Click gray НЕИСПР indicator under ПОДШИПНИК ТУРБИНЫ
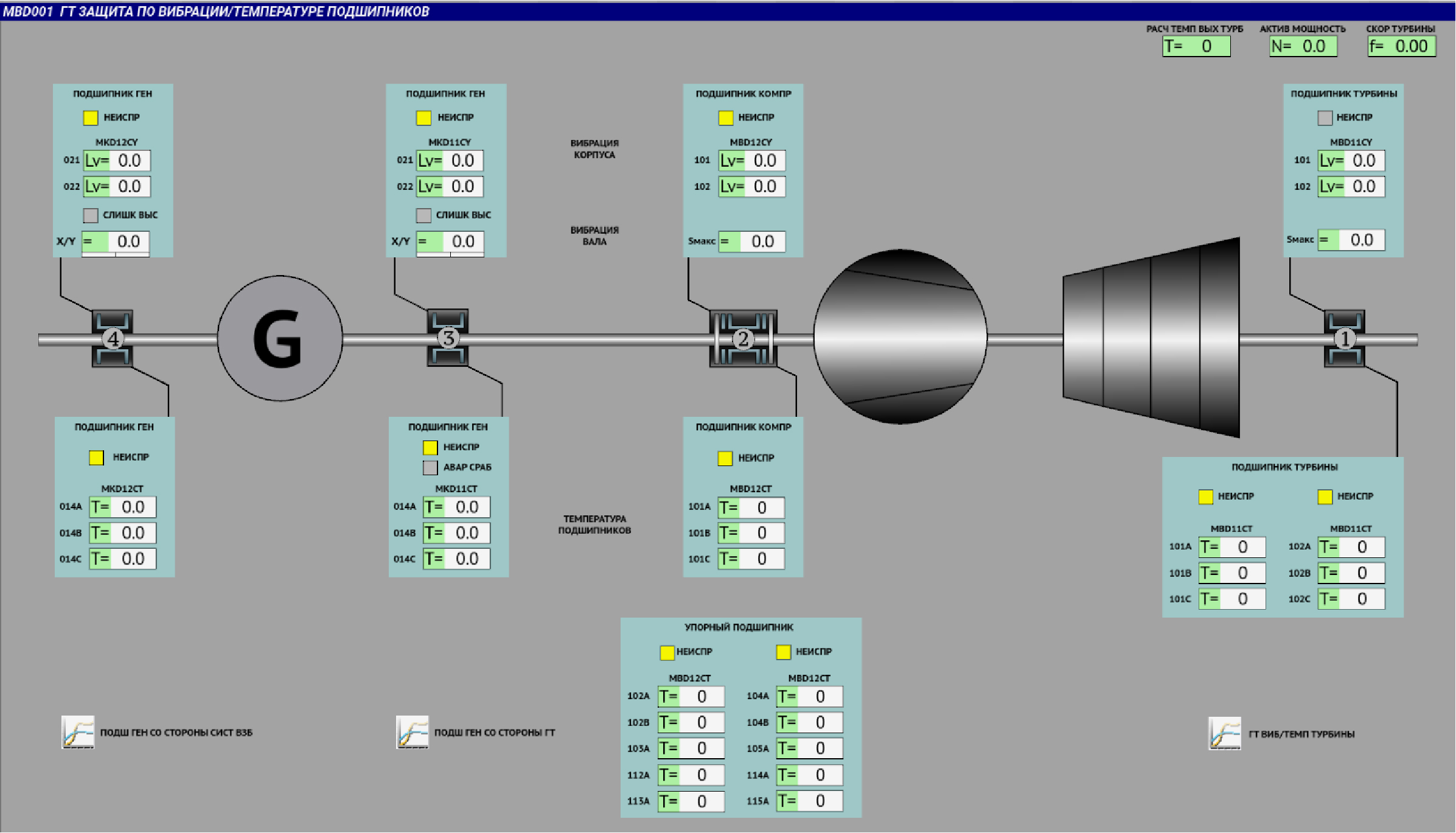The width and height of the screenshot is (1456, 833). click(1325, 117)
